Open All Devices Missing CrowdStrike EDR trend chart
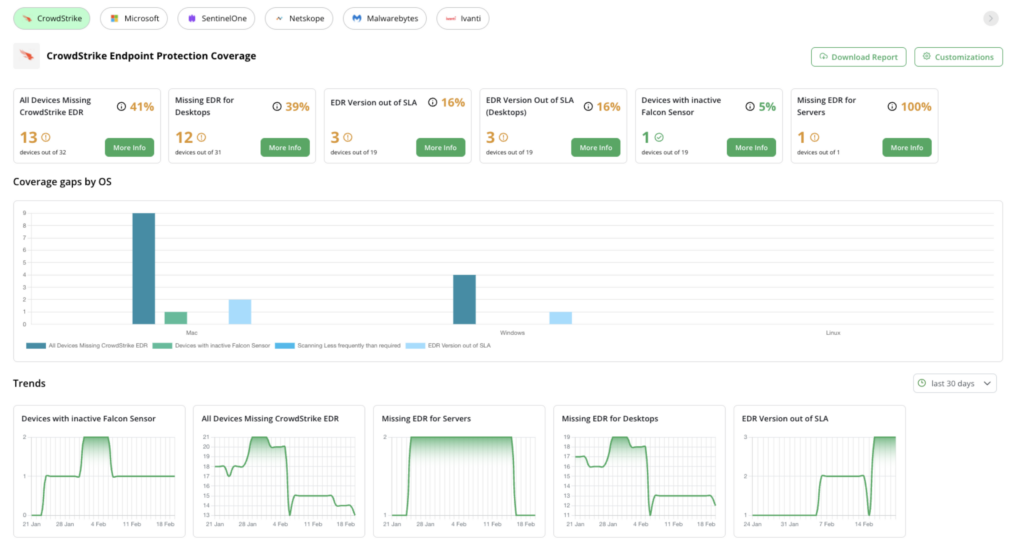This screenshot has width=1024, height=543. click(x=280, y=471)
